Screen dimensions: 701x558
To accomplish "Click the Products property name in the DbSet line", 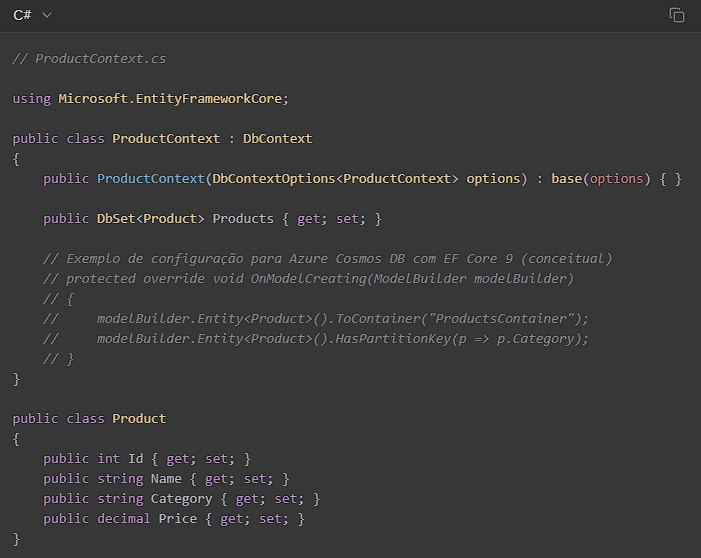I will click(243, 218).
